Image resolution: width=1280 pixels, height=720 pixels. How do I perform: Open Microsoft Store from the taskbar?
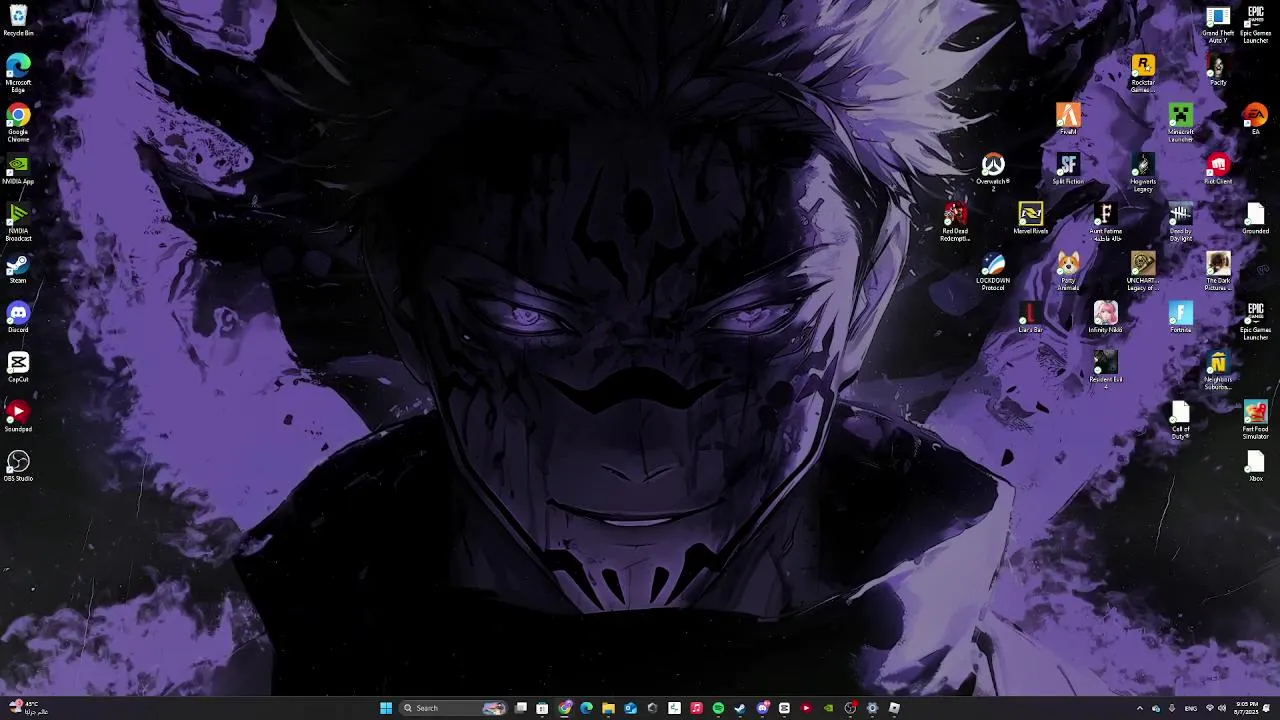(542, 708)
